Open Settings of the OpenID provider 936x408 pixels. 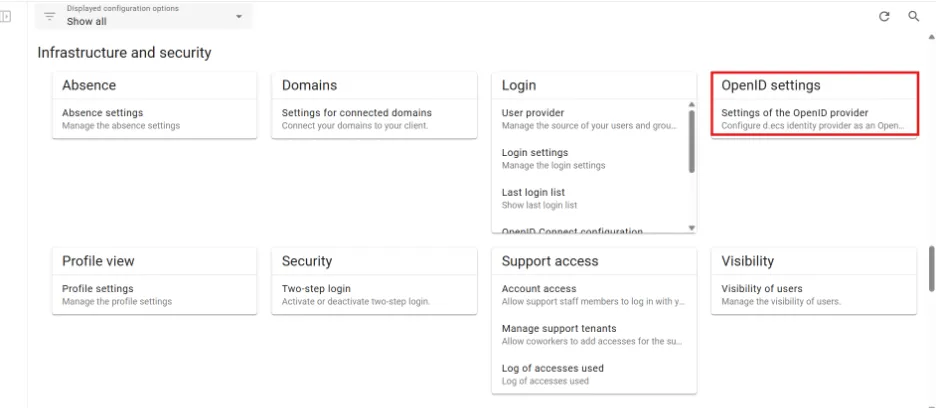pos(814,119)
